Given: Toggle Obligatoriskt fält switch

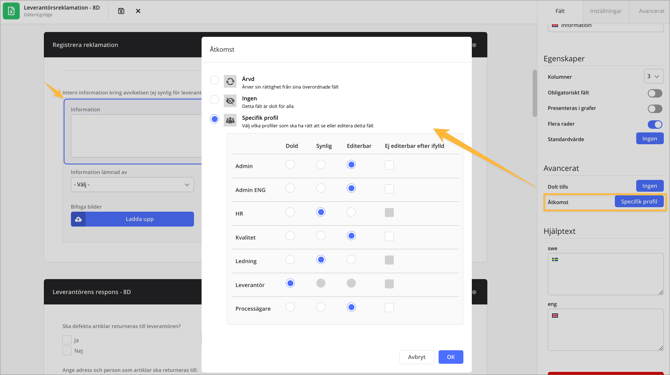Looking at the screenshot, I should 655,93.
